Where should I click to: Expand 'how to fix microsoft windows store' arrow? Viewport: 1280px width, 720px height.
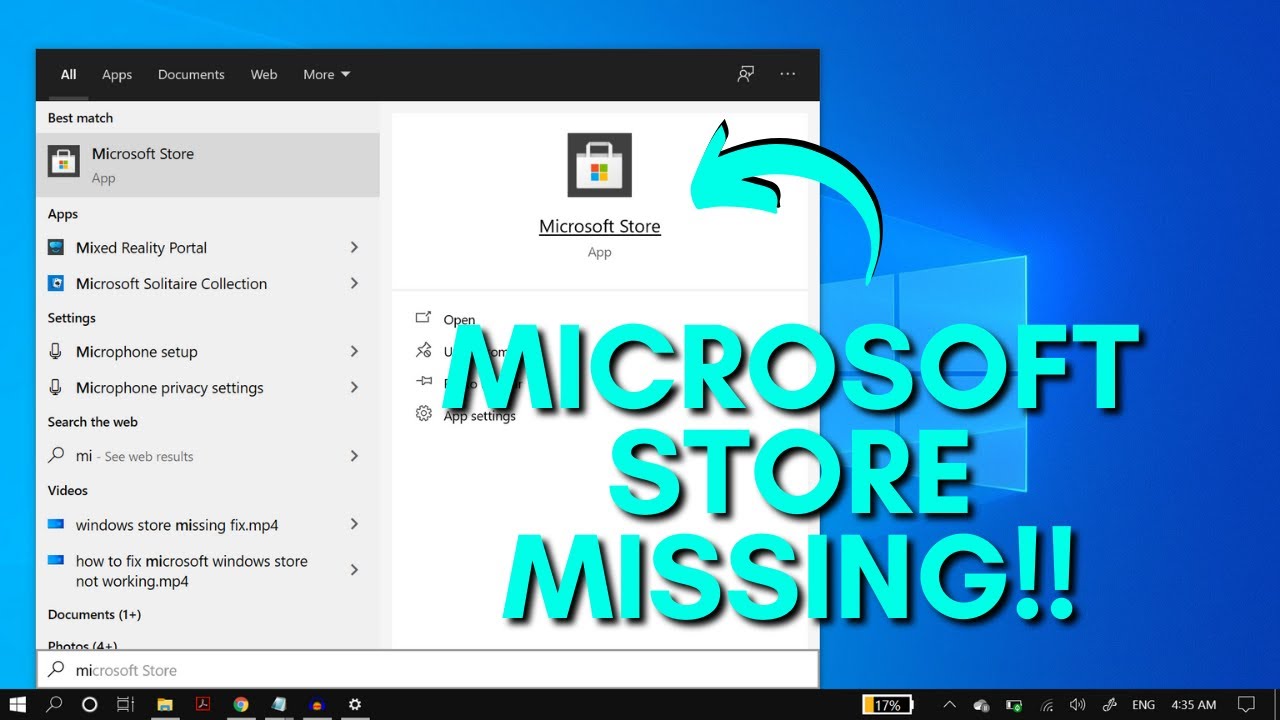pyautogui.click(x=354, y=569)
